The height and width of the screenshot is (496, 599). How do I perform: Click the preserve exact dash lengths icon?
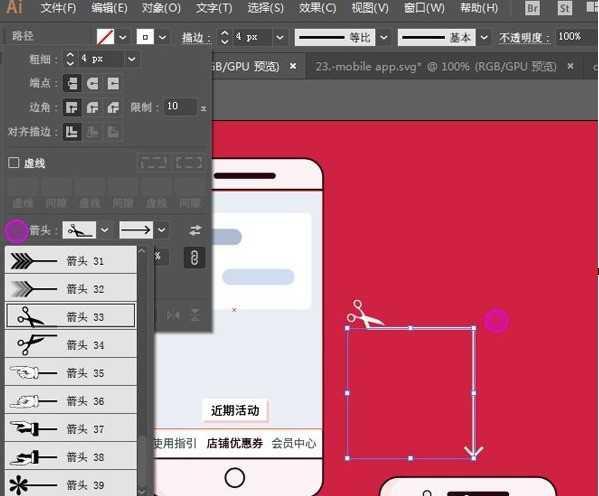point(153,162)
